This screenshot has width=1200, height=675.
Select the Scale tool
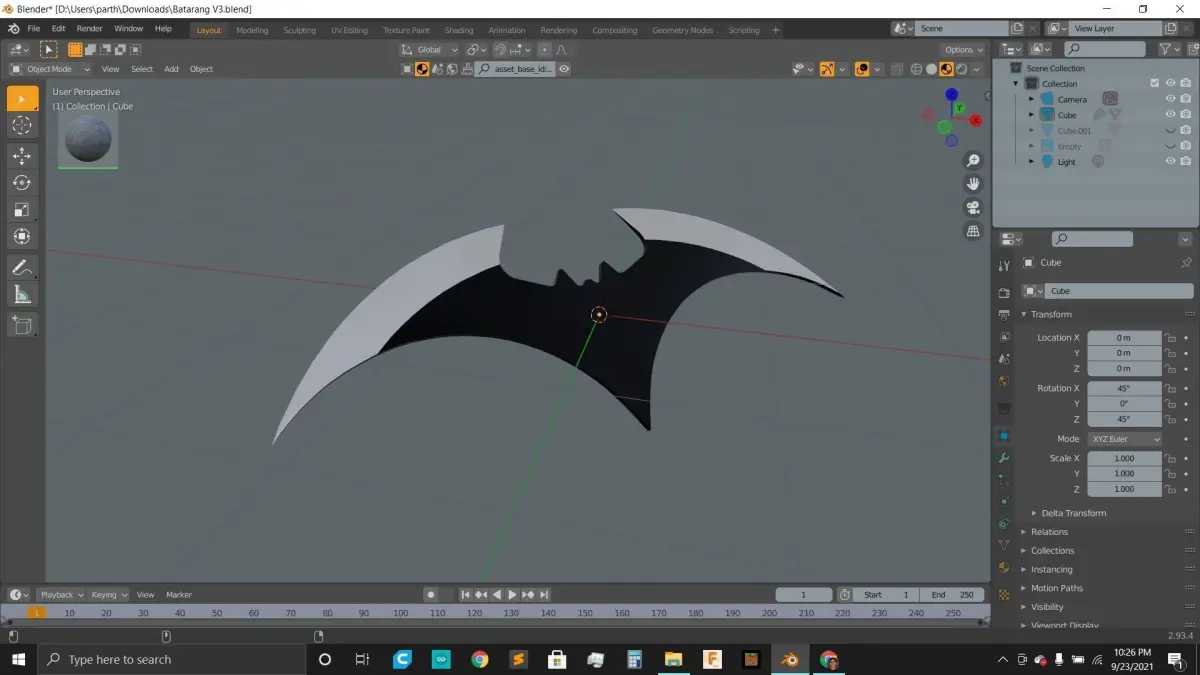coord(22,209)
